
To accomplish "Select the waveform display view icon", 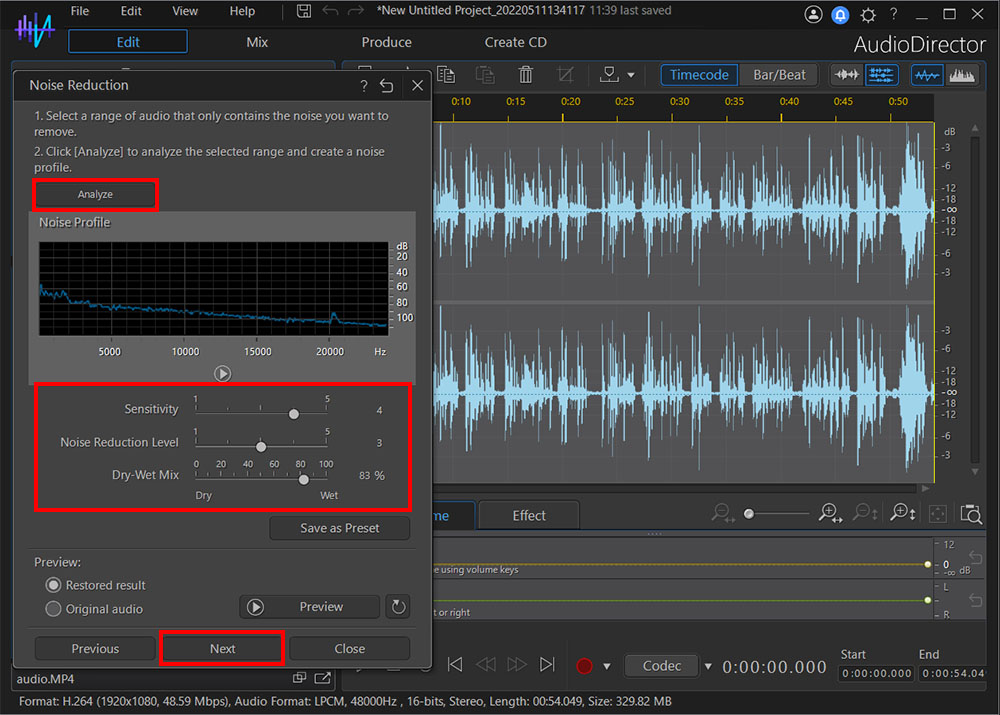I will click(x=926, y=74).
